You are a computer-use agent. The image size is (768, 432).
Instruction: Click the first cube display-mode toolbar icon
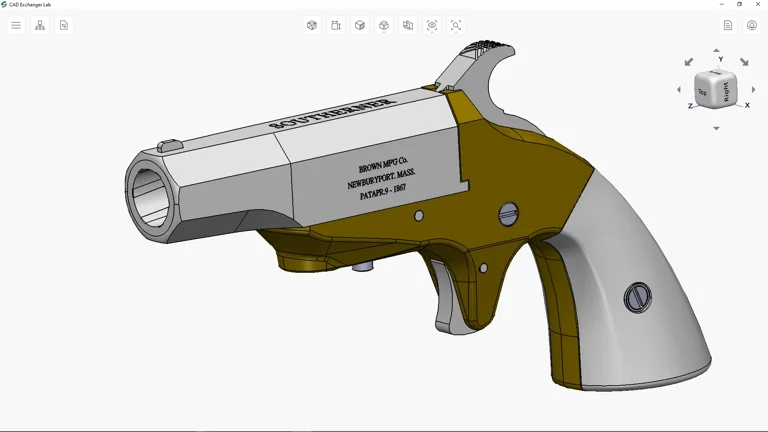pyautogui.click(x=312, y=25)
